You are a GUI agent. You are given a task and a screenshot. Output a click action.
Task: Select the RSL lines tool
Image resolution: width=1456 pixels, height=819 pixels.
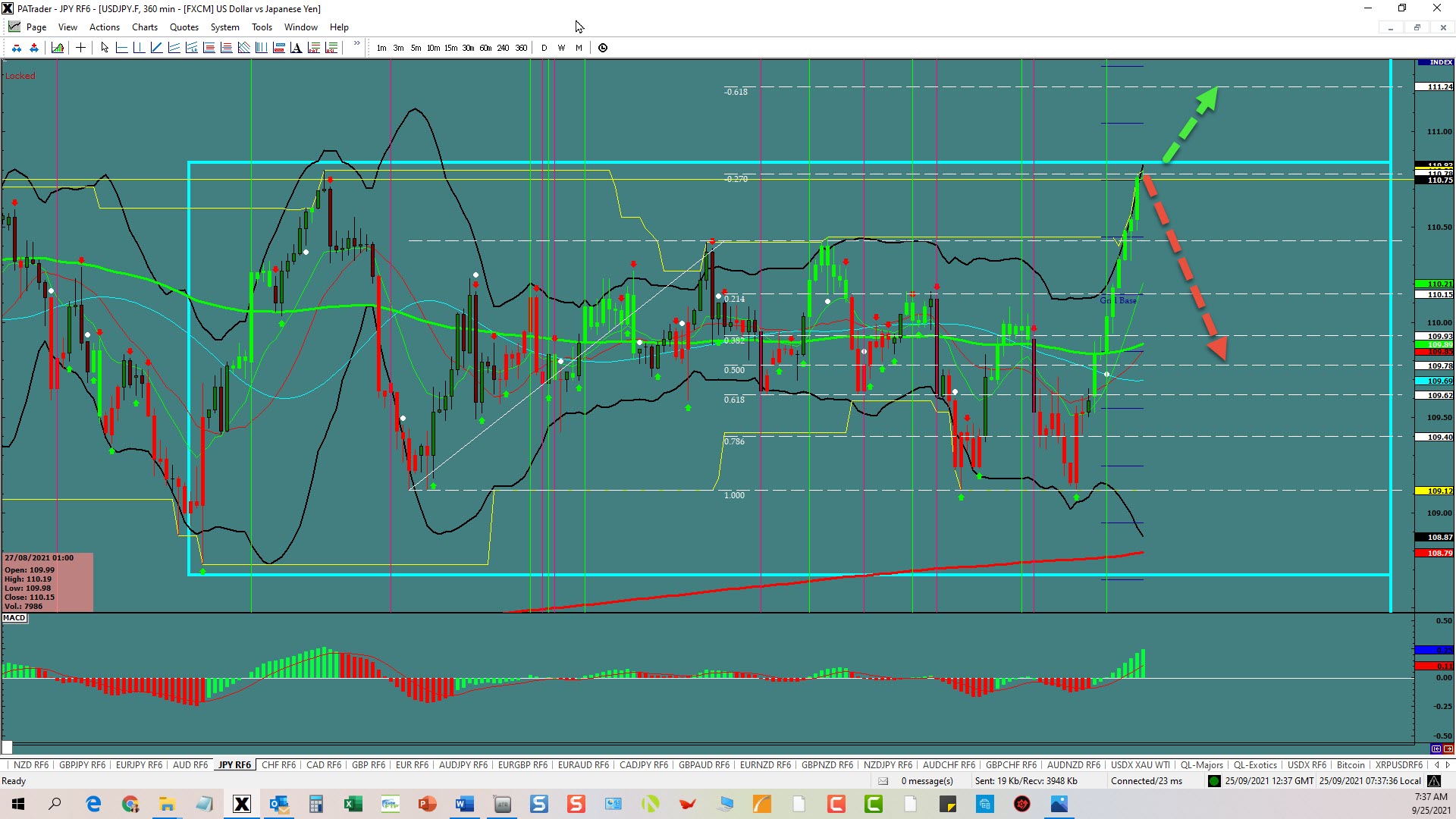point(331,48)
